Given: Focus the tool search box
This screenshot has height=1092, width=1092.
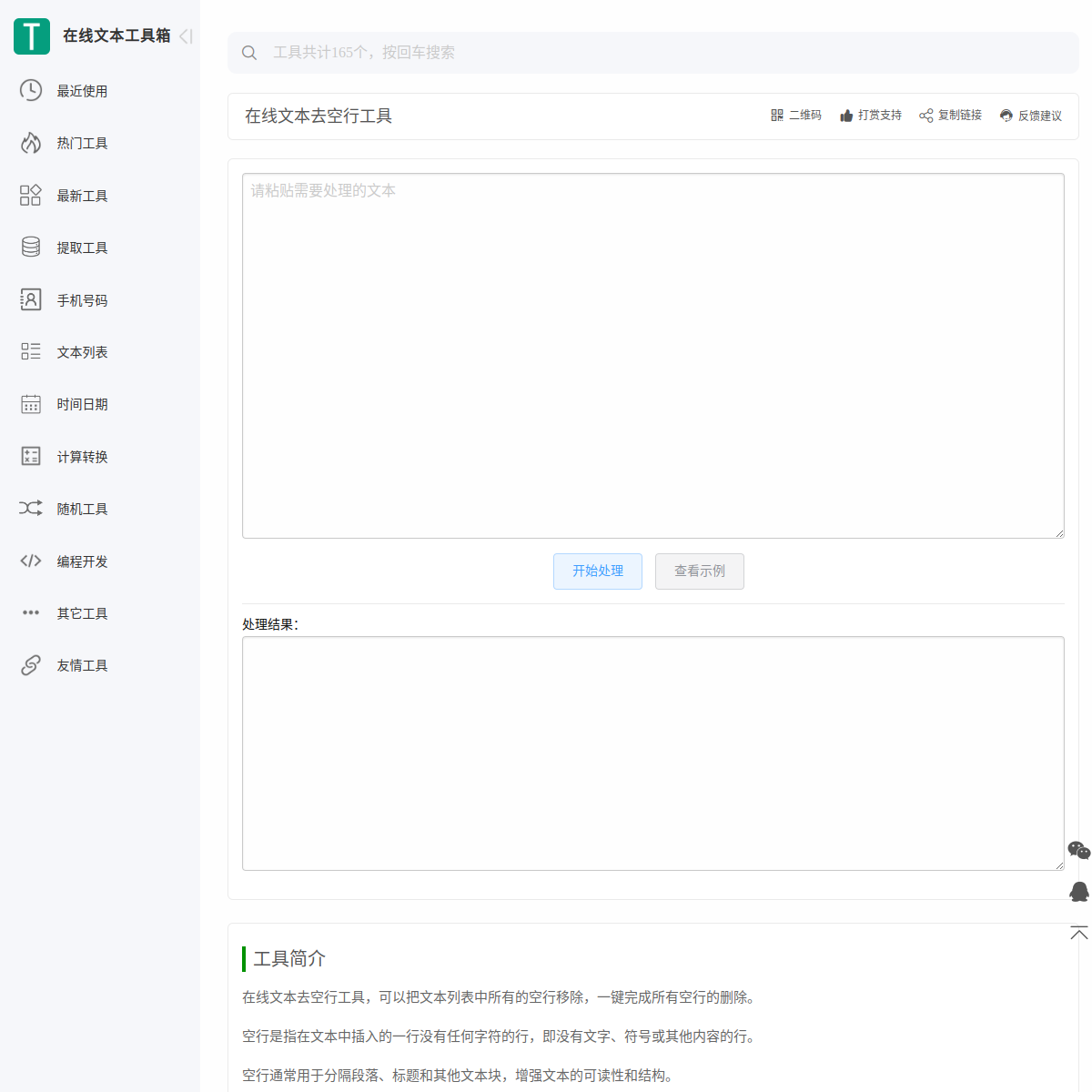Looking at the screenshot, I should [653, 53].
